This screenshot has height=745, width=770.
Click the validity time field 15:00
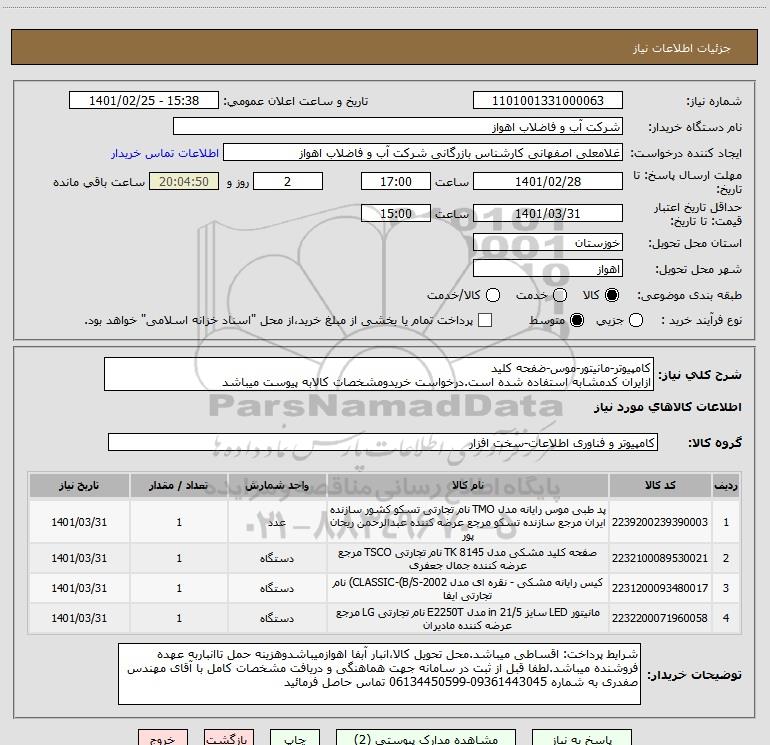[396, 213]
